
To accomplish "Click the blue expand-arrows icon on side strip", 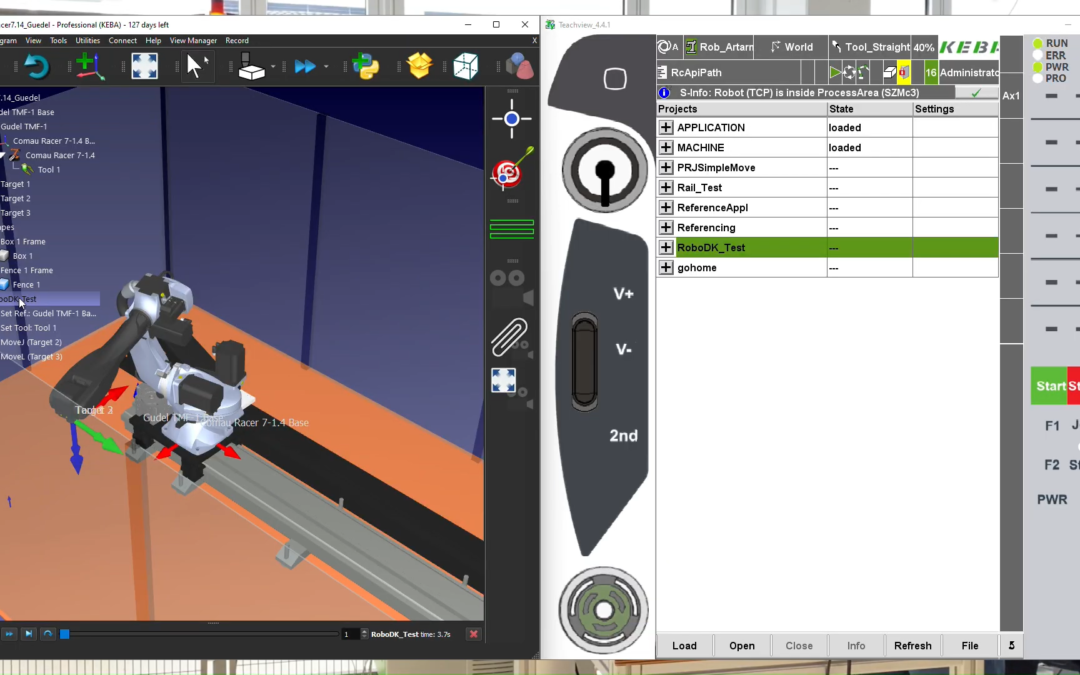I will click(503, 380).
